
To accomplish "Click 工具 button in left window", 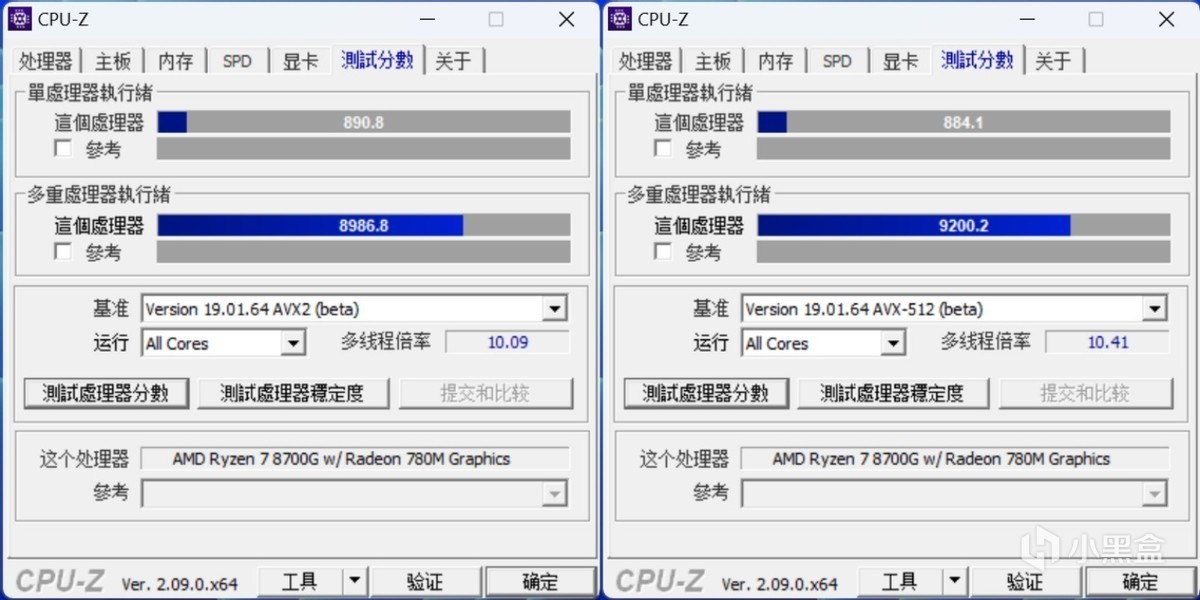I will point(300,581).
